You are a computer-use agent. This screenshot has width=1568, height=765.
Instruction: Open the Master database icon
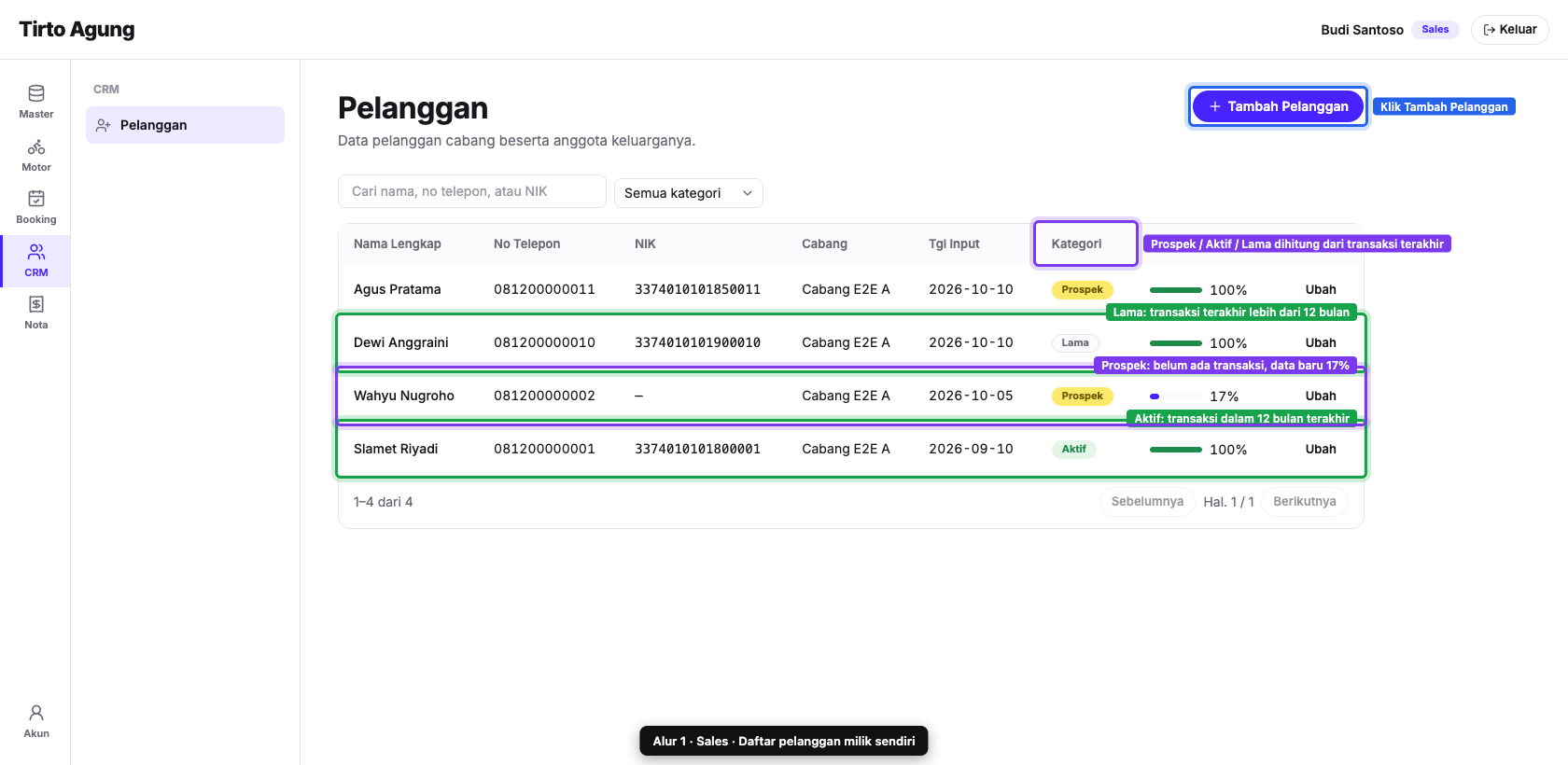pos(36,93)
